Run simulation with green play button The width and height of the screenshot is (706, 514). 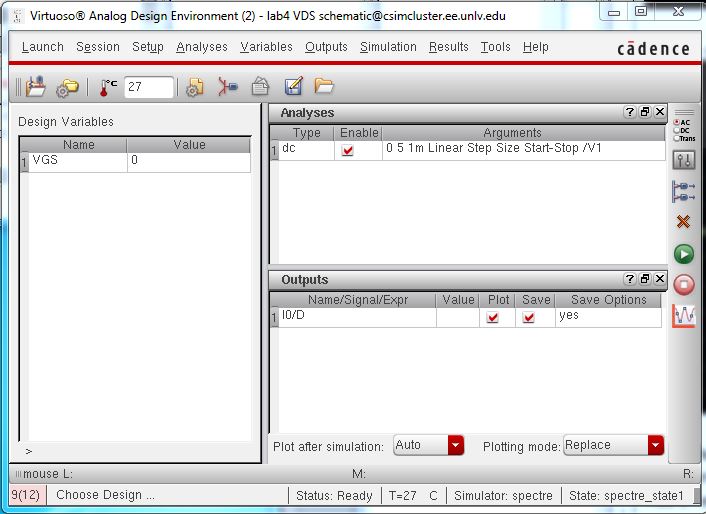(x=683, y=254)
